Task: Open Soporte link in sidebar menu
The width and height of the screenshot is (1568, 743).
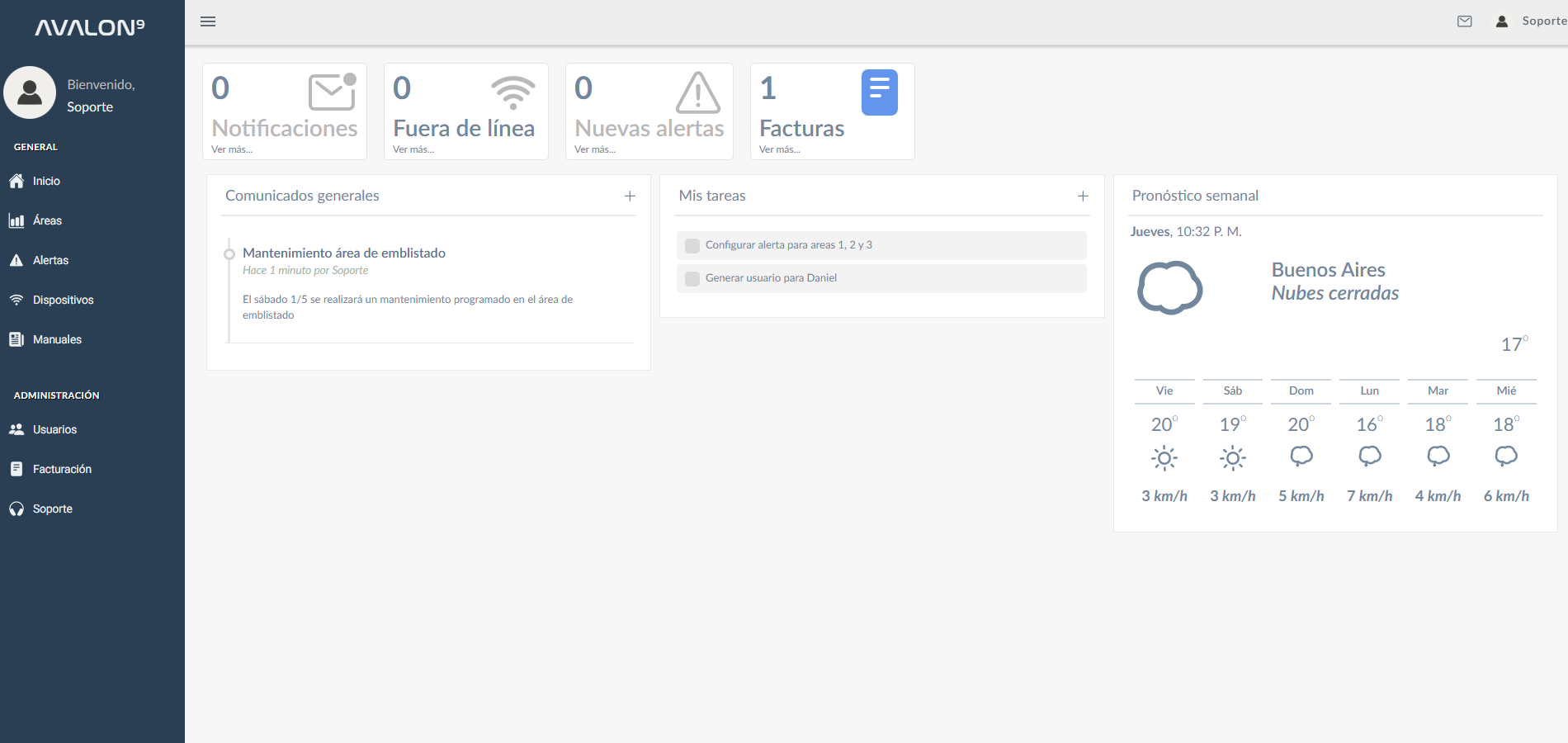Action: [x=53, y=509]
